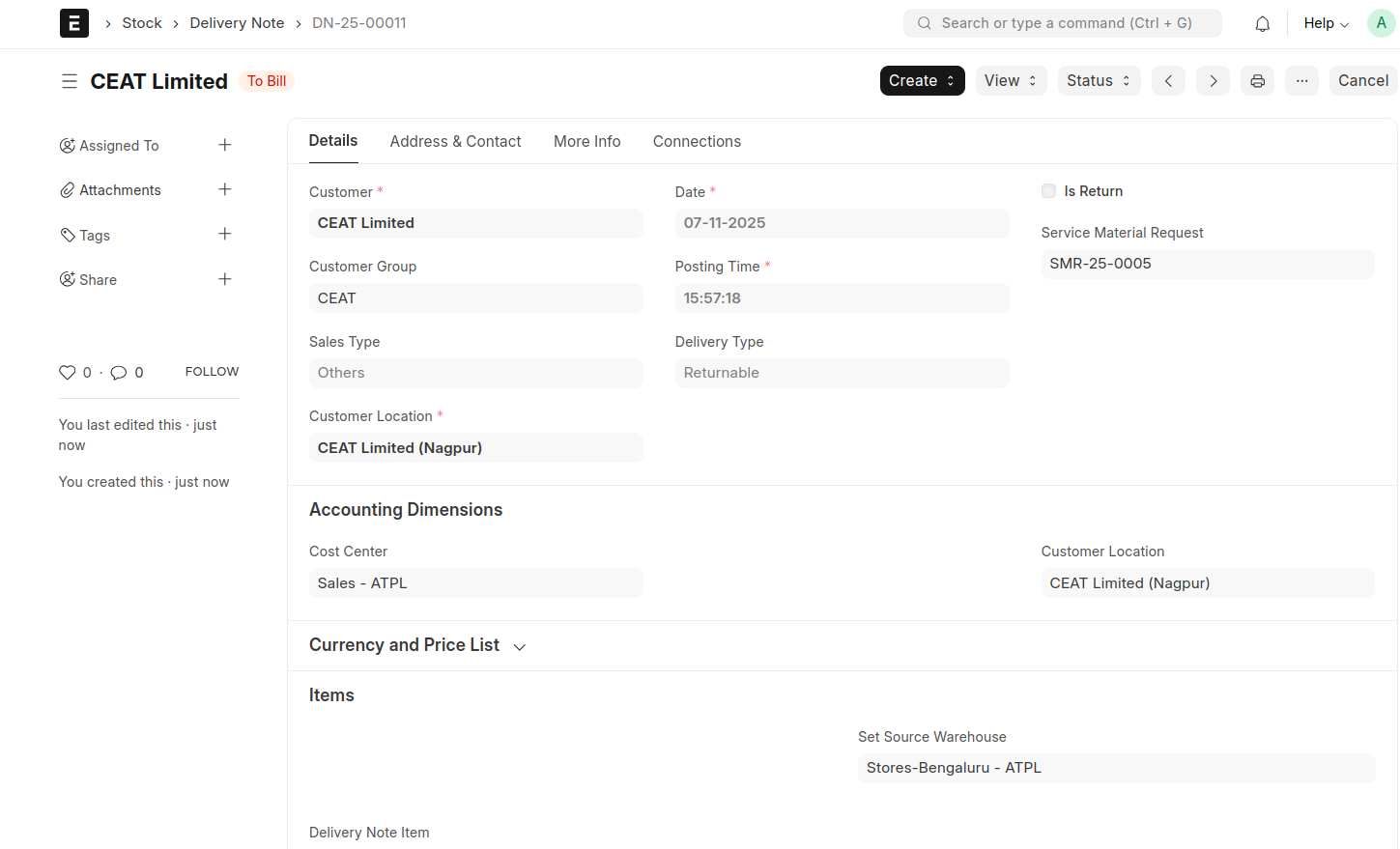Open the Status dropdown
The image size is (1400, 849).
coord(1099,81)
